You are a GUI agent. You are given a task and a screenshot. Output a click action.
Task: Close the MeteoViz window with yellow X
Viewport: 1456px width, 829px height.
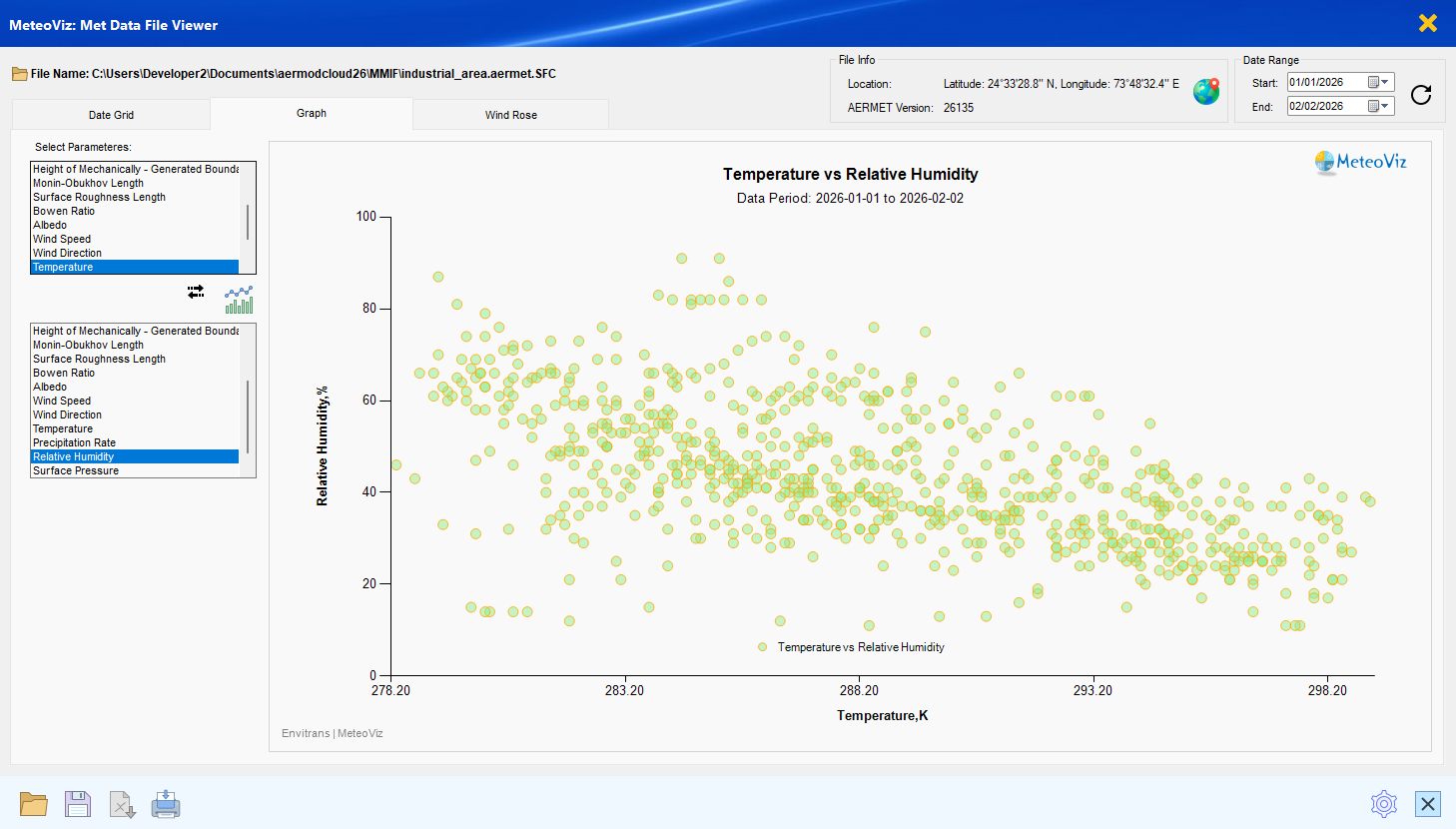(1428, 23)
